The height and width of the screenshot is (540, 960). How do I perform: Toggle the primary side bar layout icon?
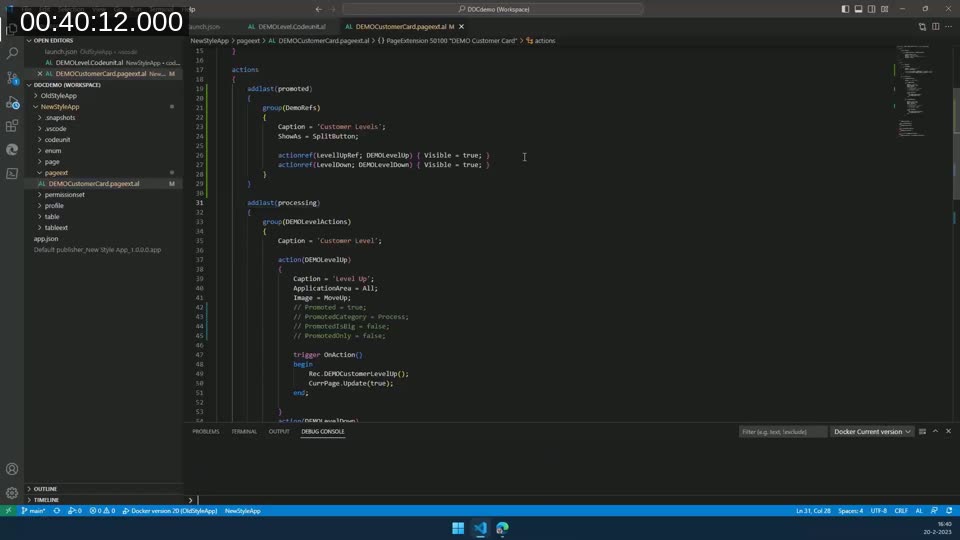845,9
